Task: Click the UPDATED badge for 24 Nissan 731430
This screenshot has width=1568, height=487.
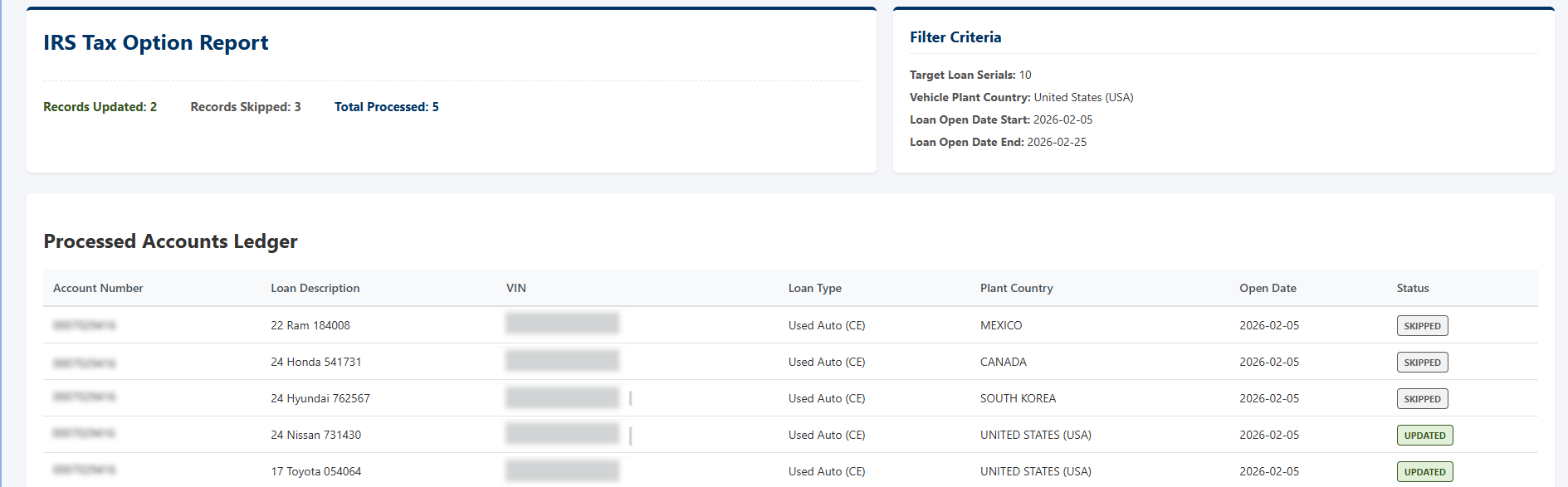Action: pyautogui.click(x=1424, y=436)
